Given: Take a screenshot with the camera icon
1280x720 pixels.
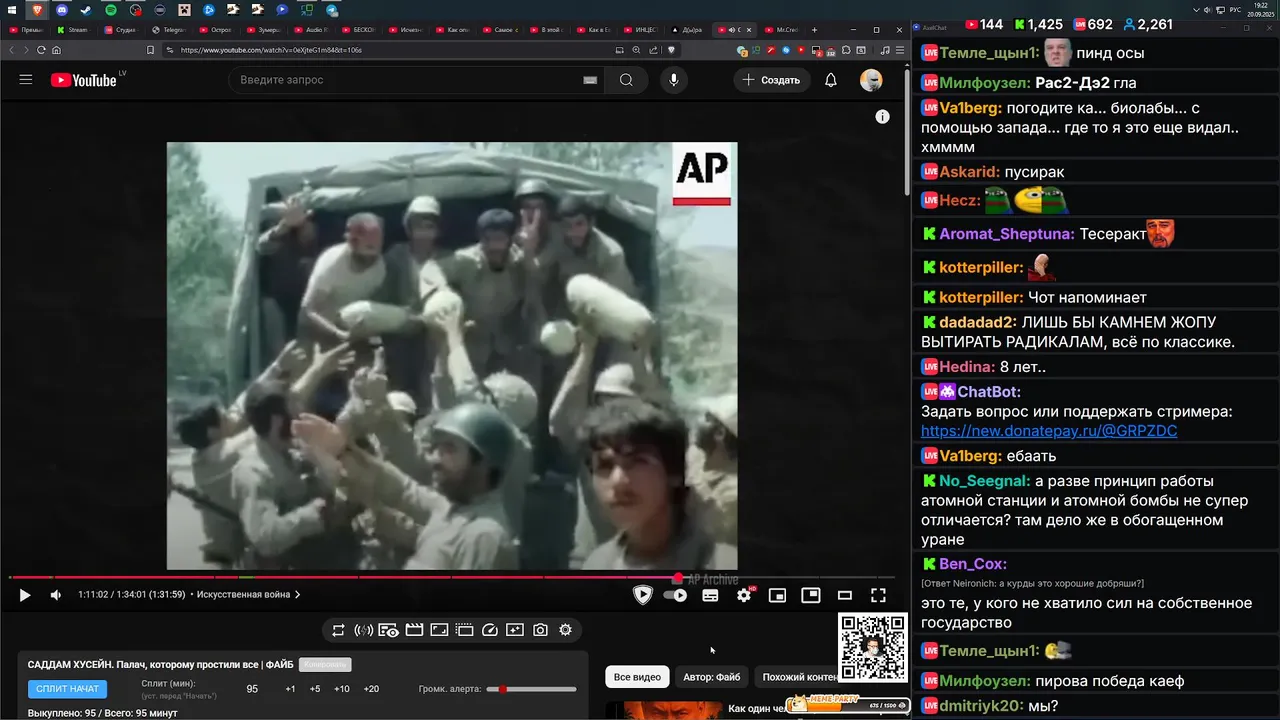Looking at the screenshot, I should (540, 630).
